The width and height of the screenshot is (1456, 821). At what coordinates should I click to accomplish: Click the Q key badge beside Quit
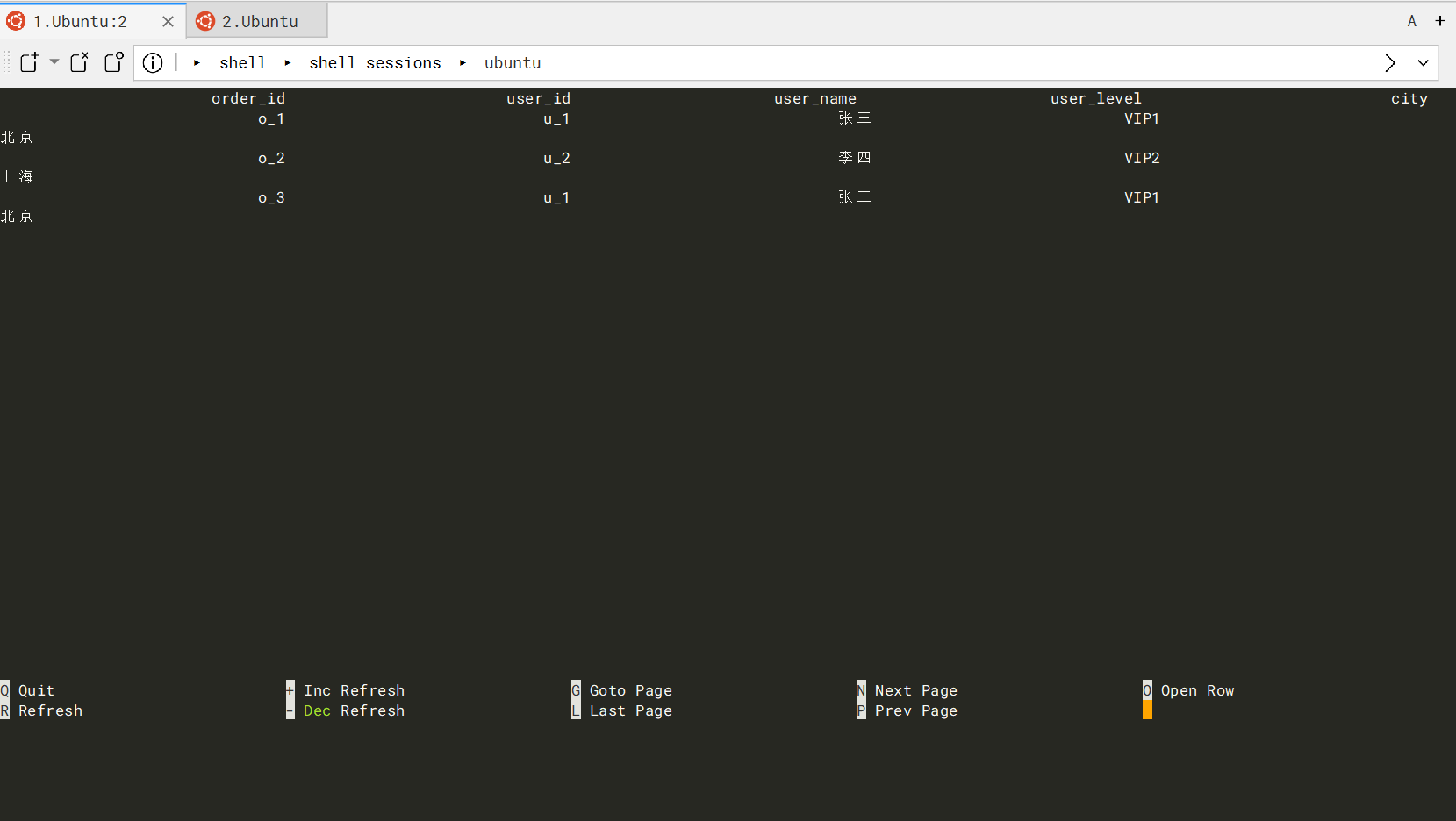click(x=4, y=690)
